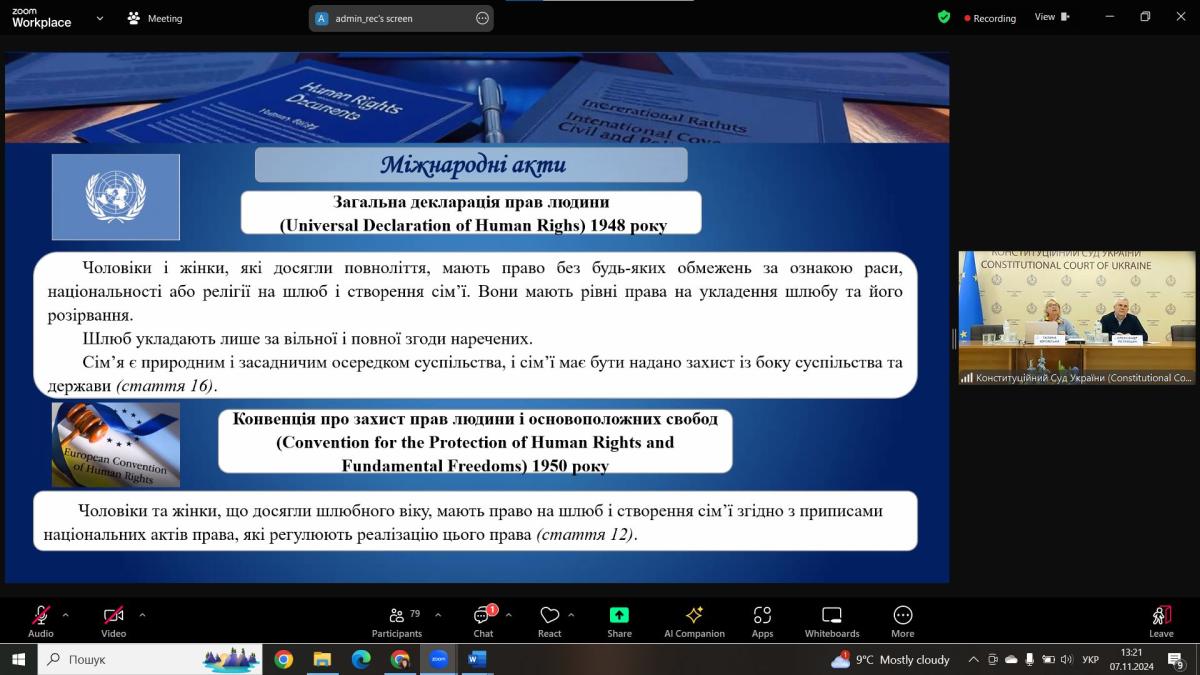Click the Universal Declaration 1948 title box
This screenshot has width=1200, height=675.
pos(471,213)
